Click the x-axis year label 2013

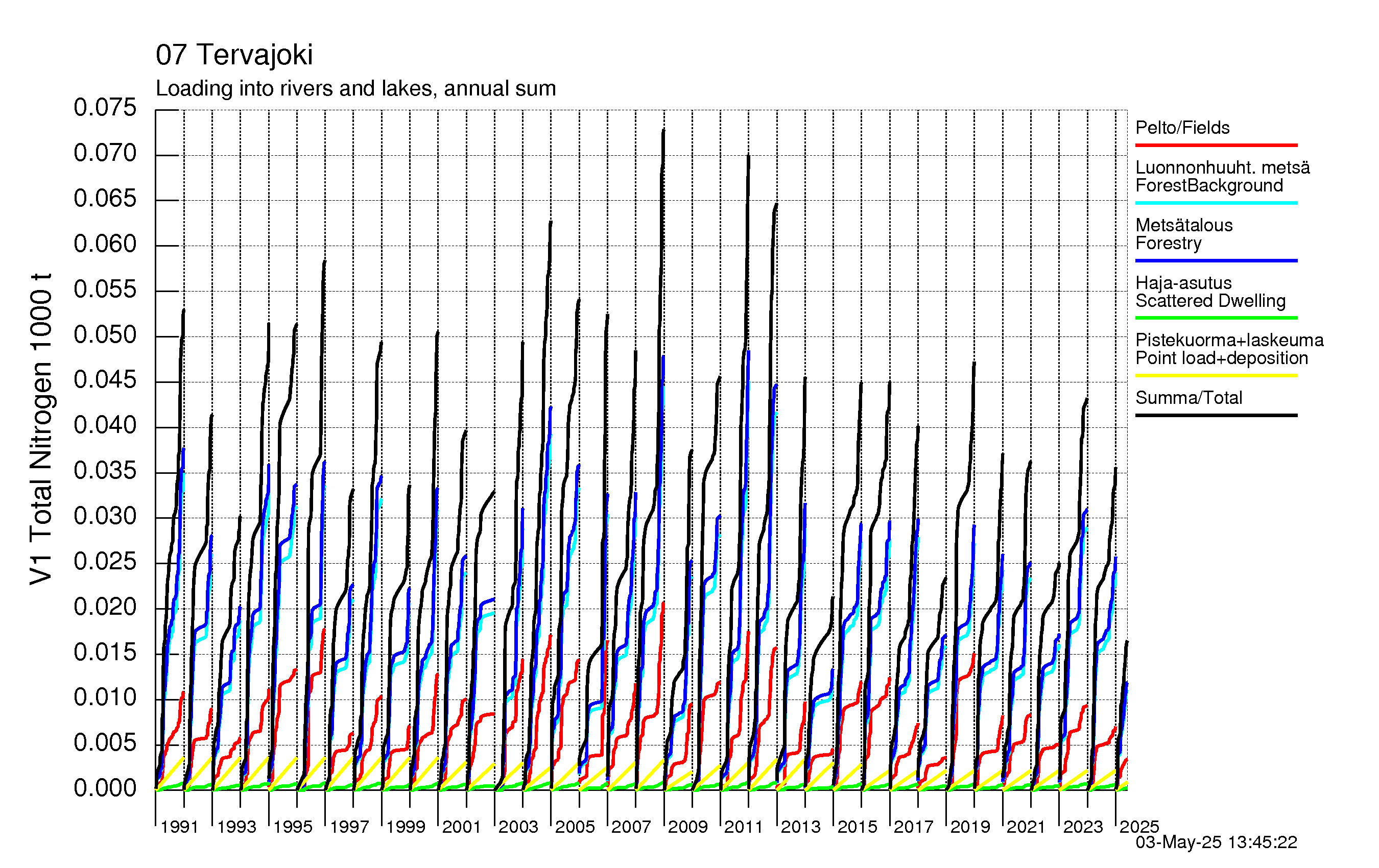801,827
